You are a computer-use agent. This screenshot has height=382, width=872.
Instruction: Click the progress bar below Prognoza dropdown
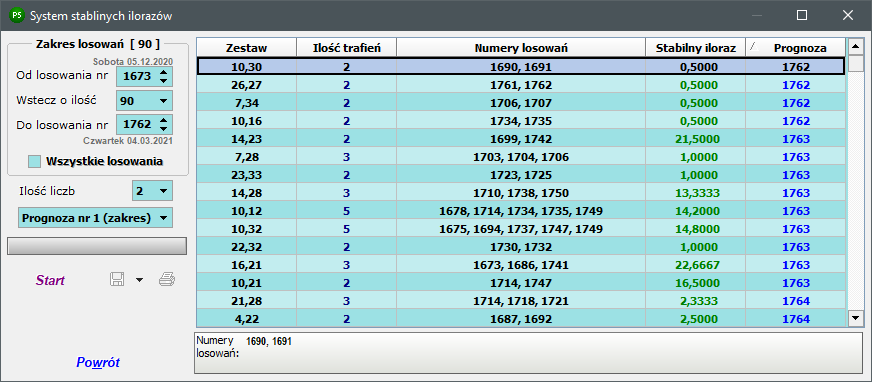click(x=97, y=246)
